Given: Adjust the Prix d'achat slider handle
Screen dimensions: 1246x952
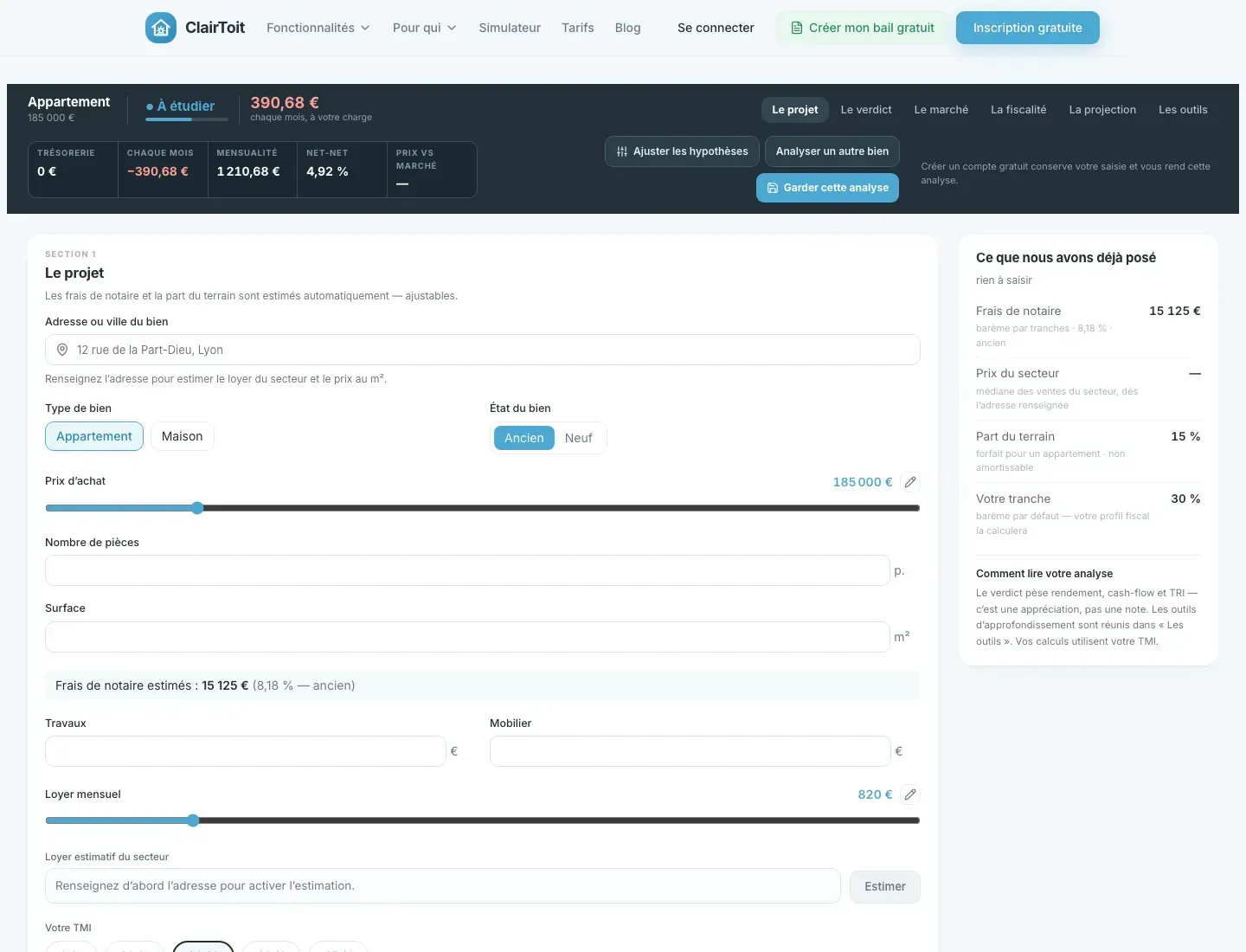Looking at the screenshot, I should click(x=197, y=508).
